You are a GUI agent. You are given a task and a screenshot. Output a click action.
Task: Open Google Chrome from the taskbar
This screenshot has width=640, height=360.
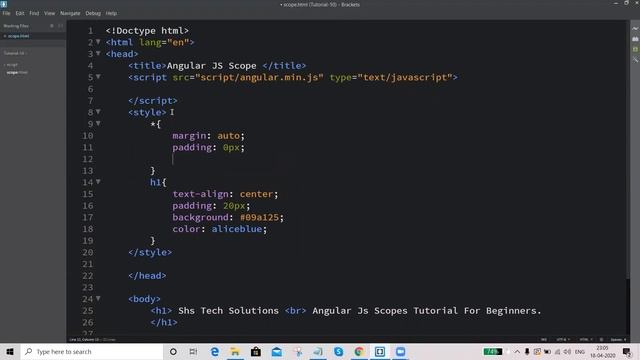tap(359, 351)
